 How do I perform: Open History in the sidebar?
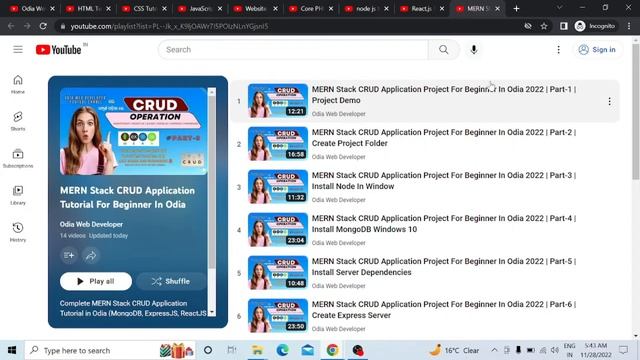[18, 232]
